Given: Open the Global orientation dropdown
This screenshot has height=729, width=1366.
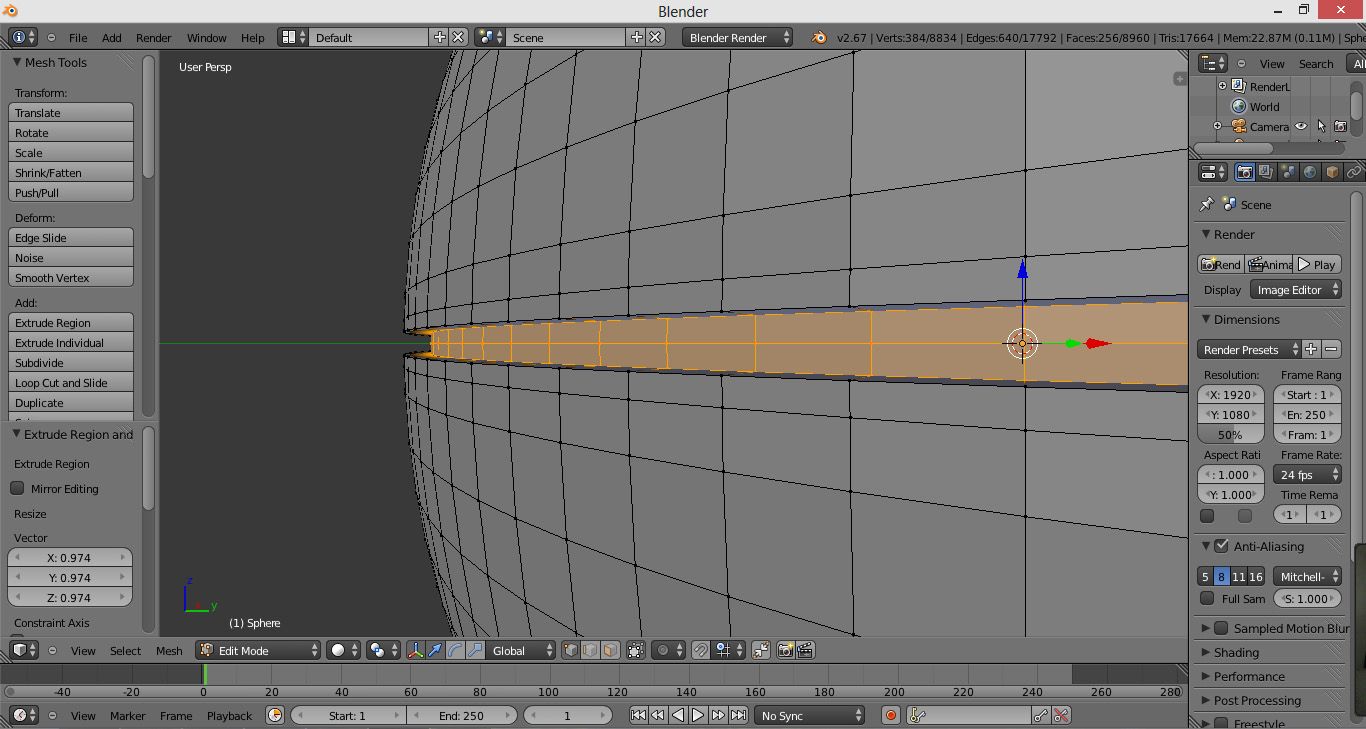Looking at the screenshot, I should tap(520, 650).
